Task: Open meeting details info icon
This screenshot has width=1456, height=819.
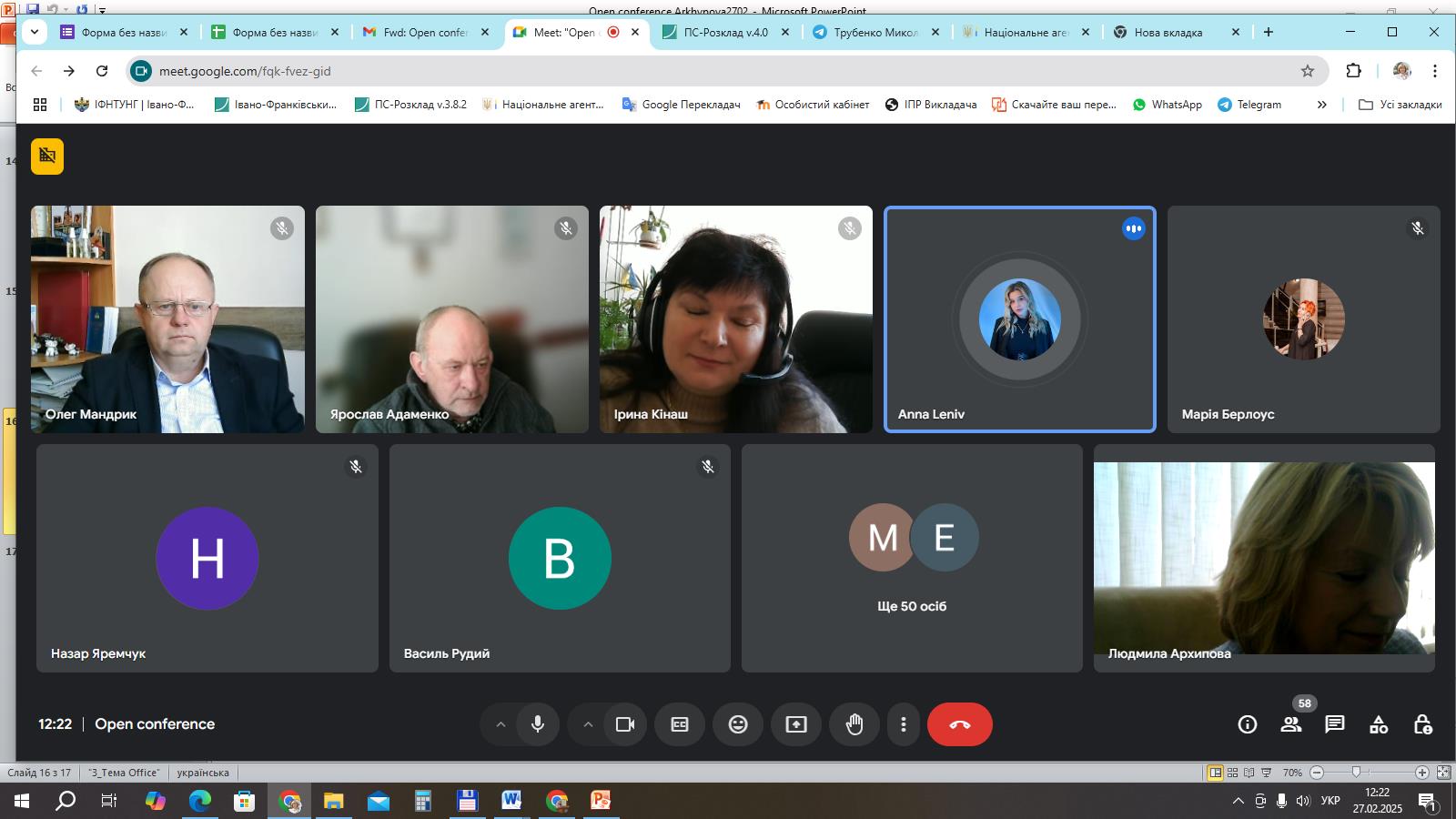Action: pyautogui.click(x=1247, y=724)
